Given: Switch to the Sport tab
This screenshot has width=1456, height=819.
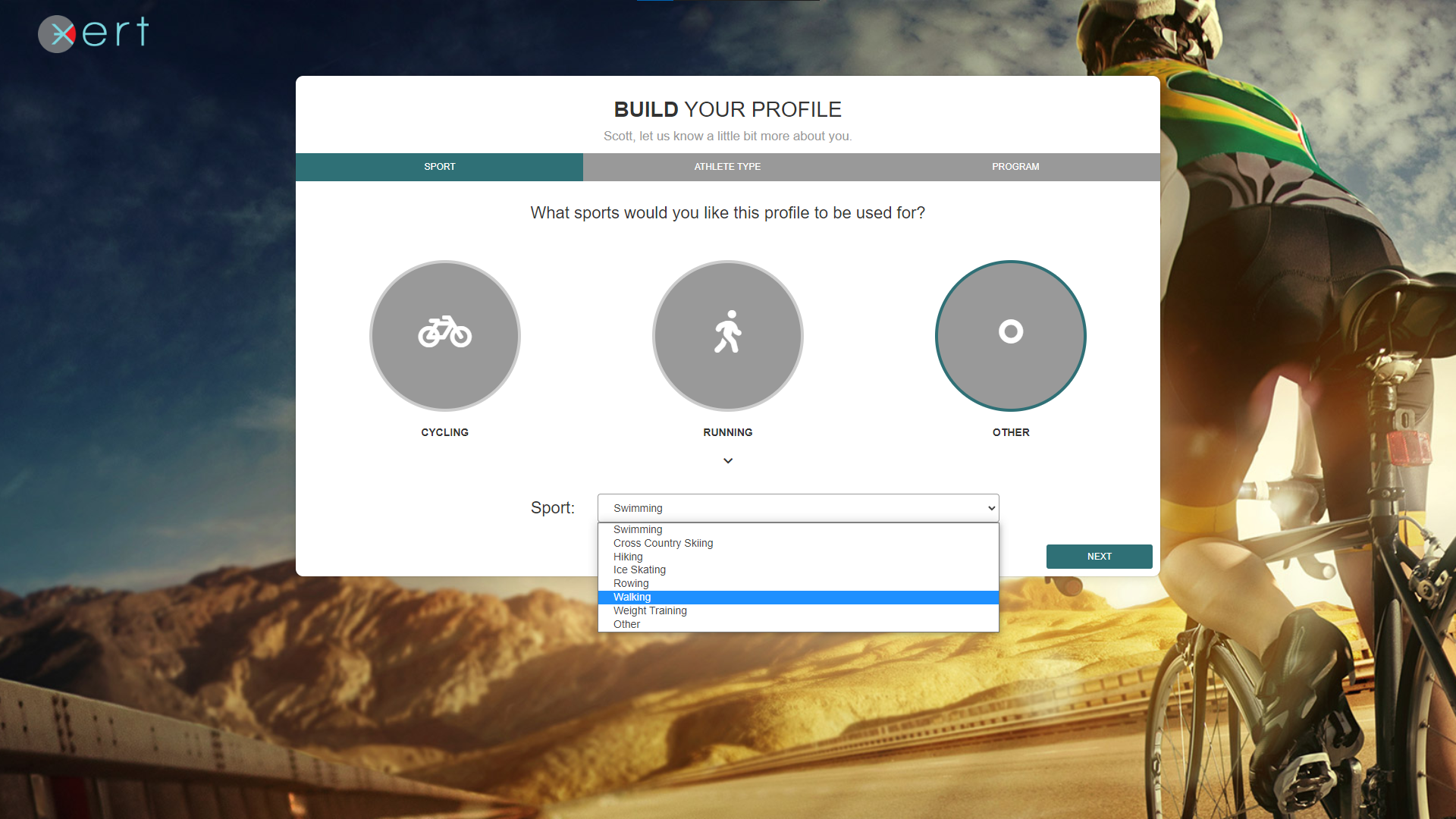Looking at the screenshot, I should tap(439, 167).
